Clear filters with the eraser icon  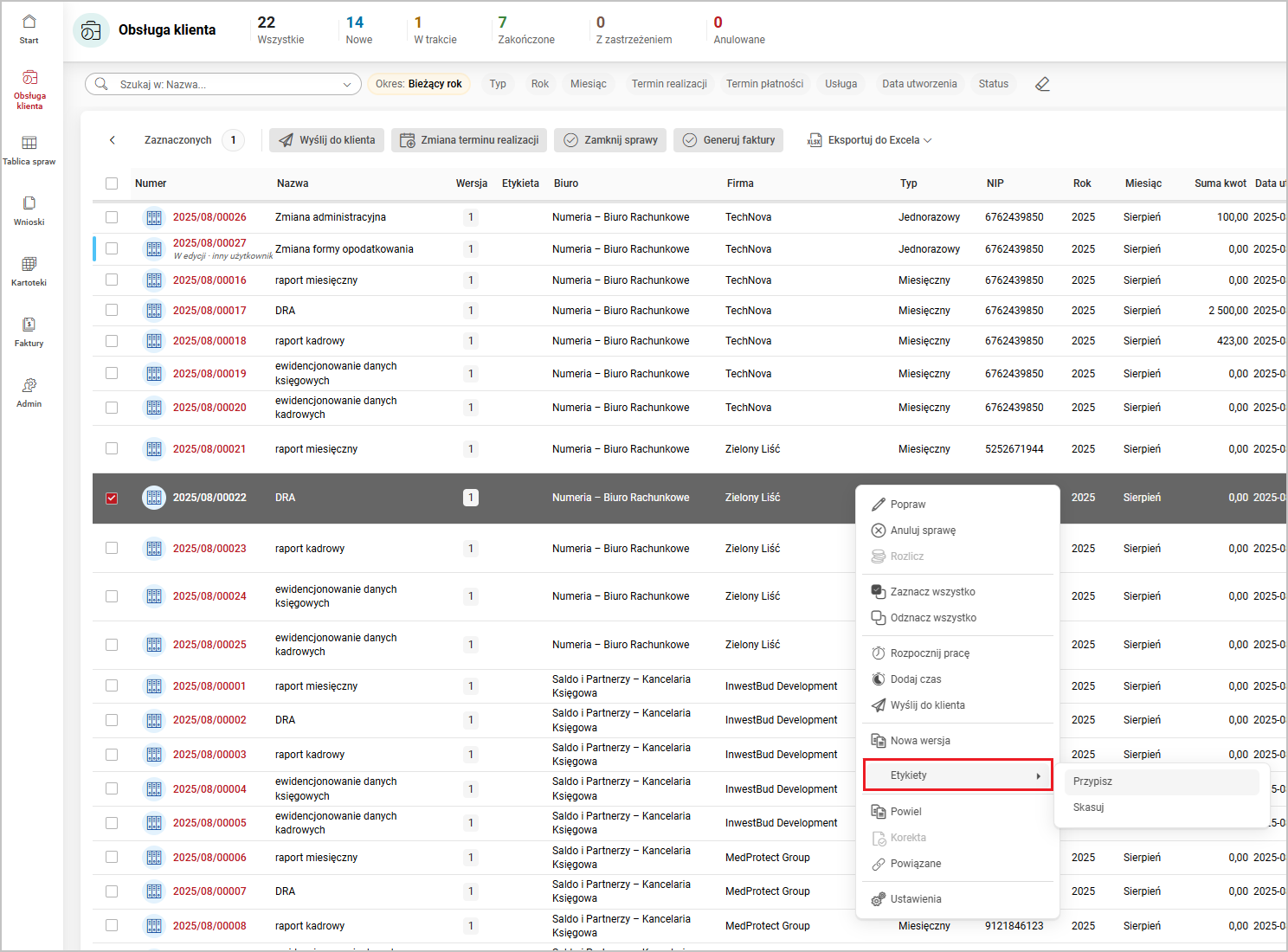click(1042, 84)
